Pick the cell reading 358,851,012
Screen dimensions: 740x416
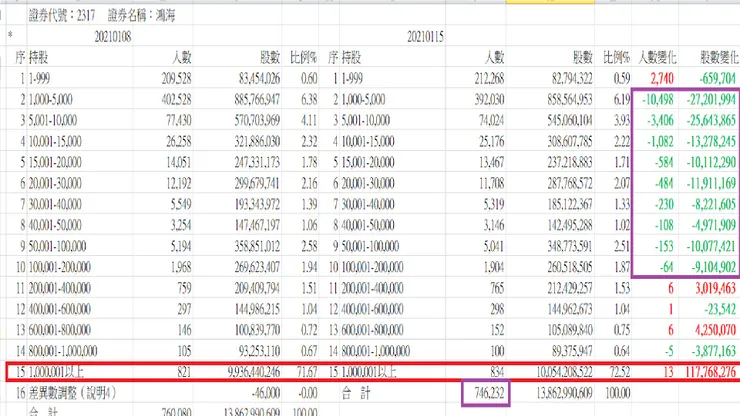click(257, 246)
